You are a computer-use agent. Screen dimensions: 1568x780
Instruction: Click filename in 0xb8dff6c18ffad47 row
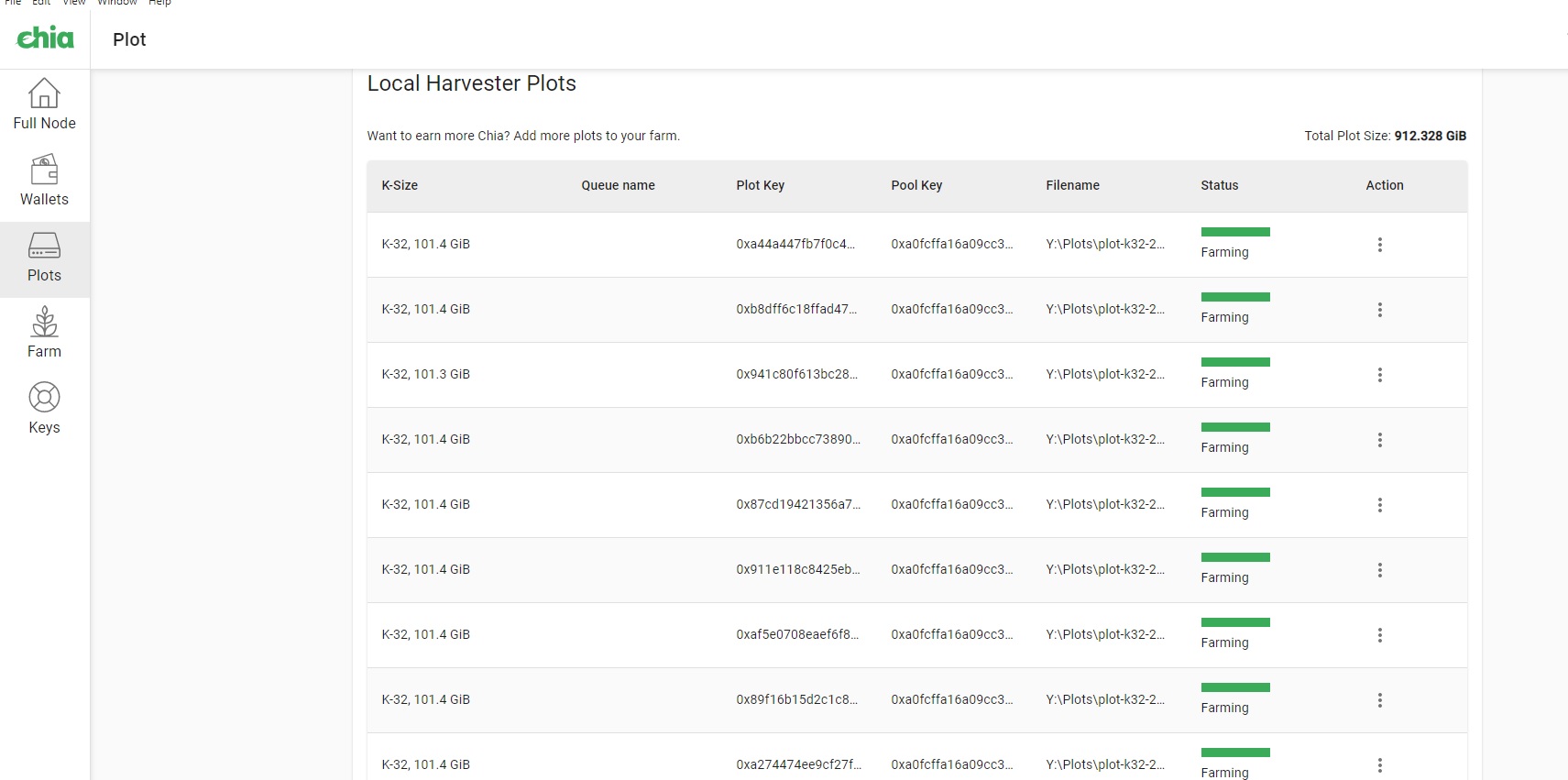point(1105,309)
